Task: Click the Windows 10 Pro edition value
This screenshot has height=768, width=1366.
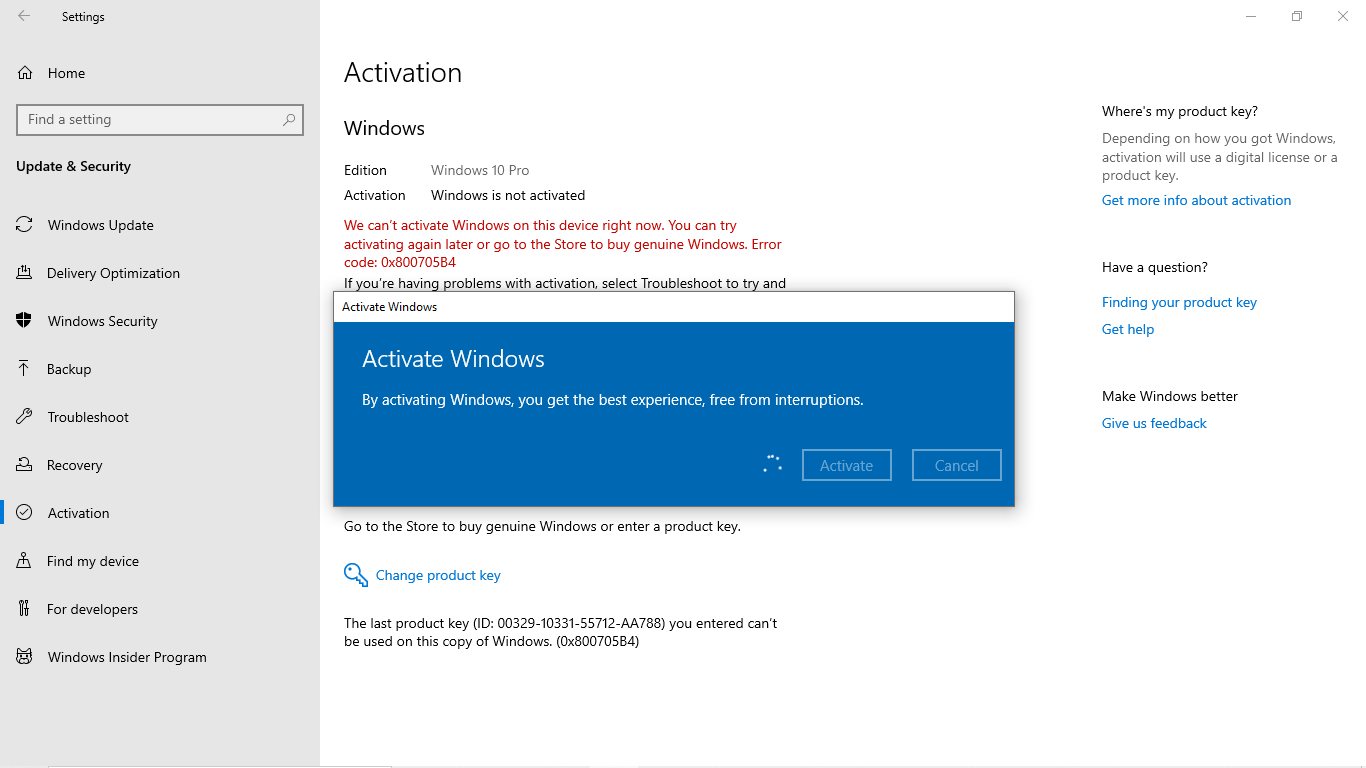Action: [480, 170]
